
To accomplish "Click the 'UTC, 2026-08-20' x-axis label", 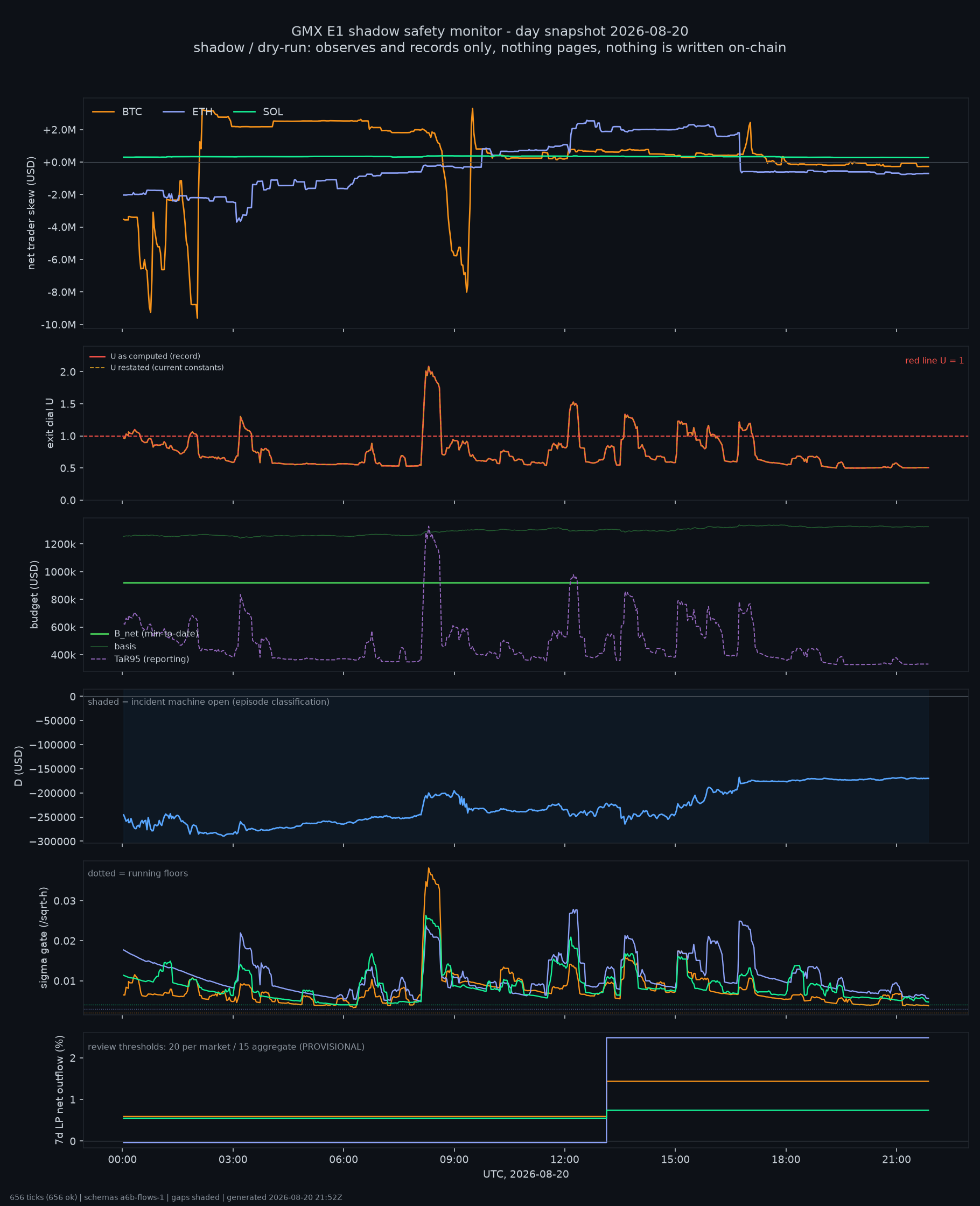I will (526, 1174).
